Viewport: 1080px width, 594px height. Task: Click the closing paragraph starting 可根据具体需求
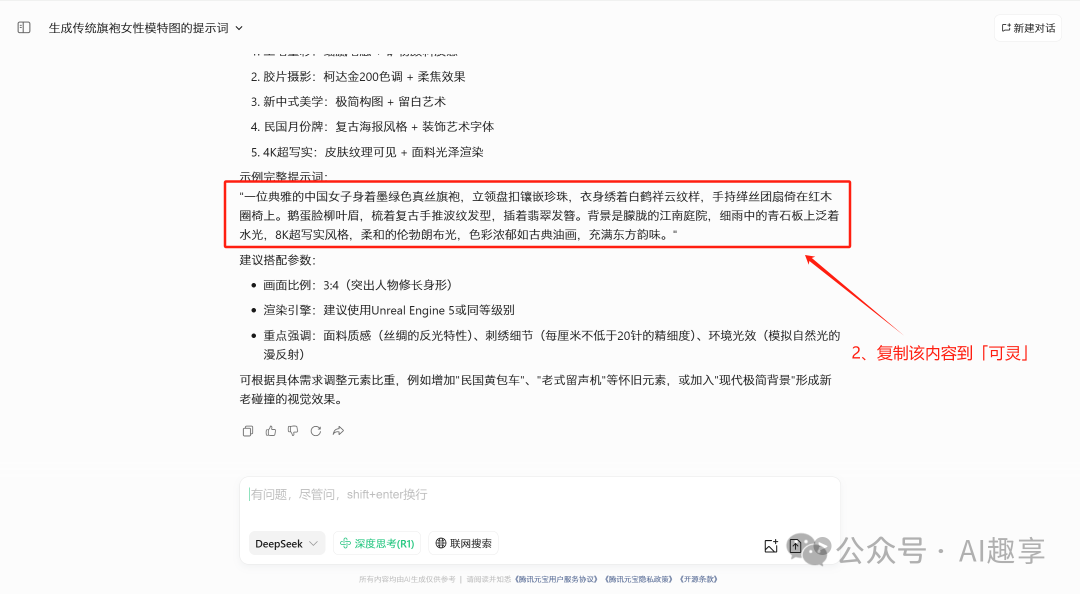tap(536, 389)
